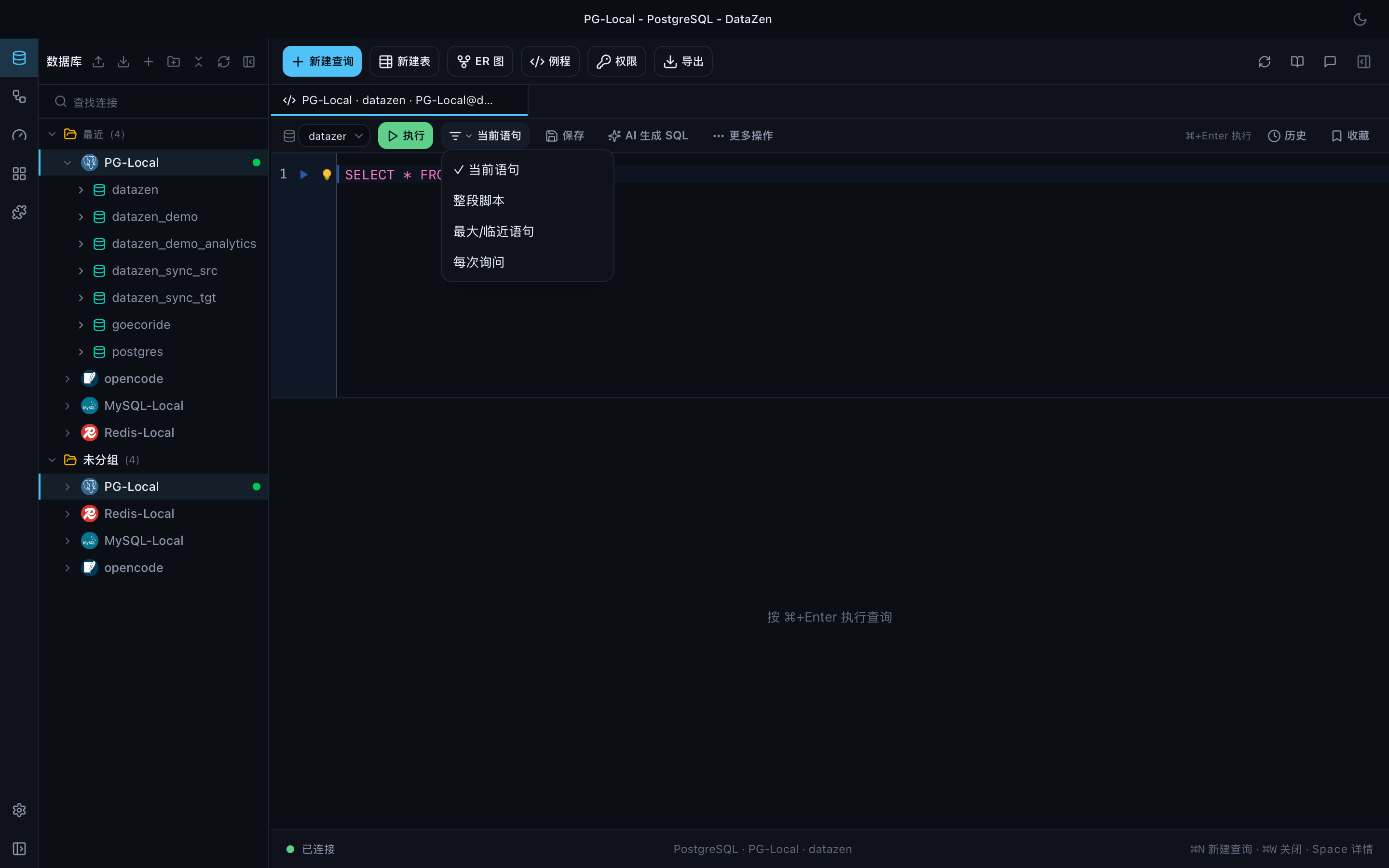Expand the goecoride database node

pos(81,325)
